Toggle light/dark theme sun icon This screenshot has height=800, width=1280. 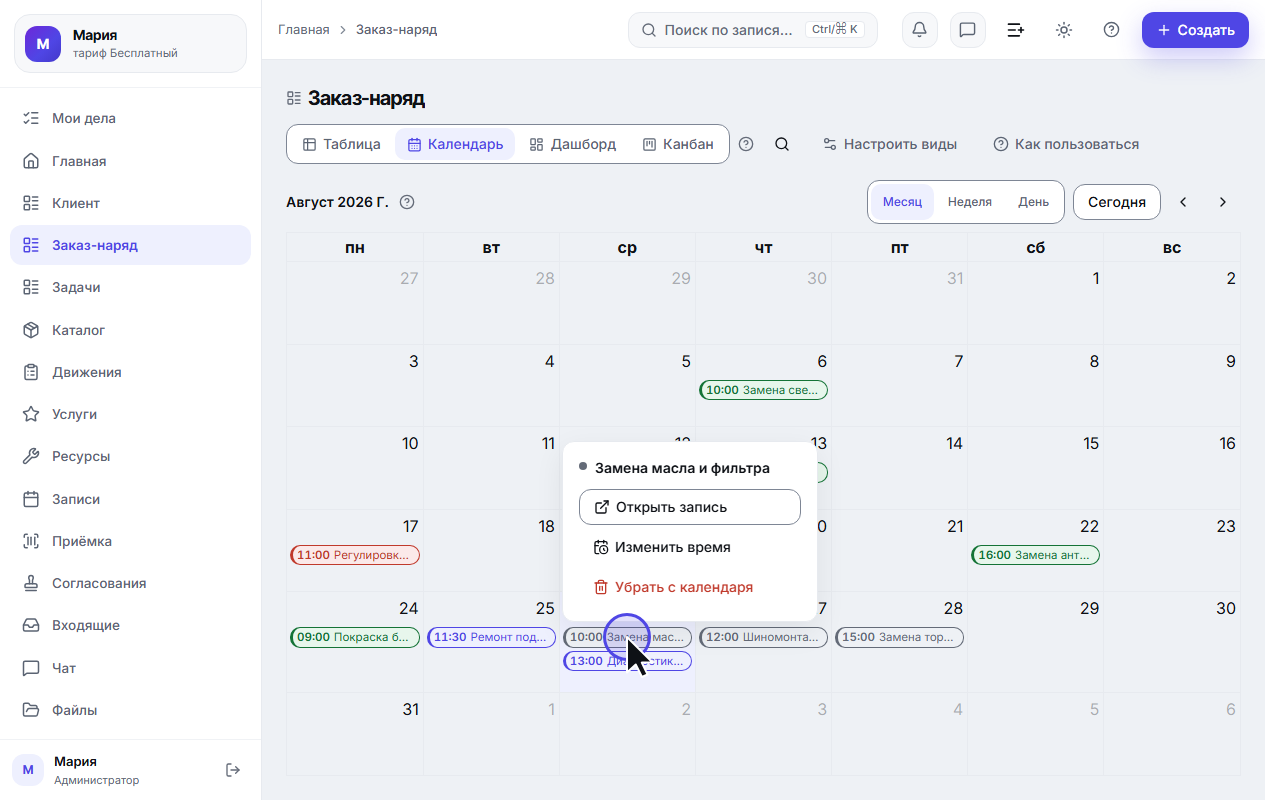(1063, 30)
